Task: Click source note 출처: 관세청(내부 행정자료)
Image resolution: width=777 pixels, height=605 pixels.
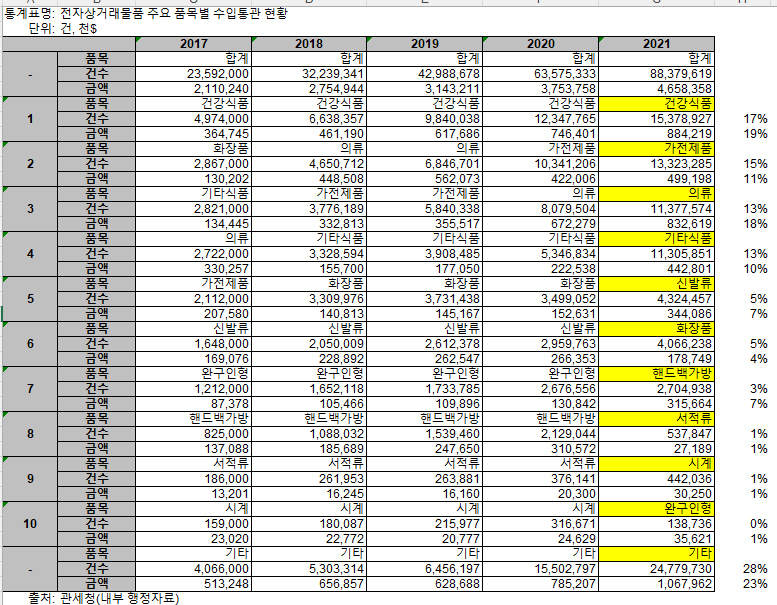Action: (x=103, y=598)
